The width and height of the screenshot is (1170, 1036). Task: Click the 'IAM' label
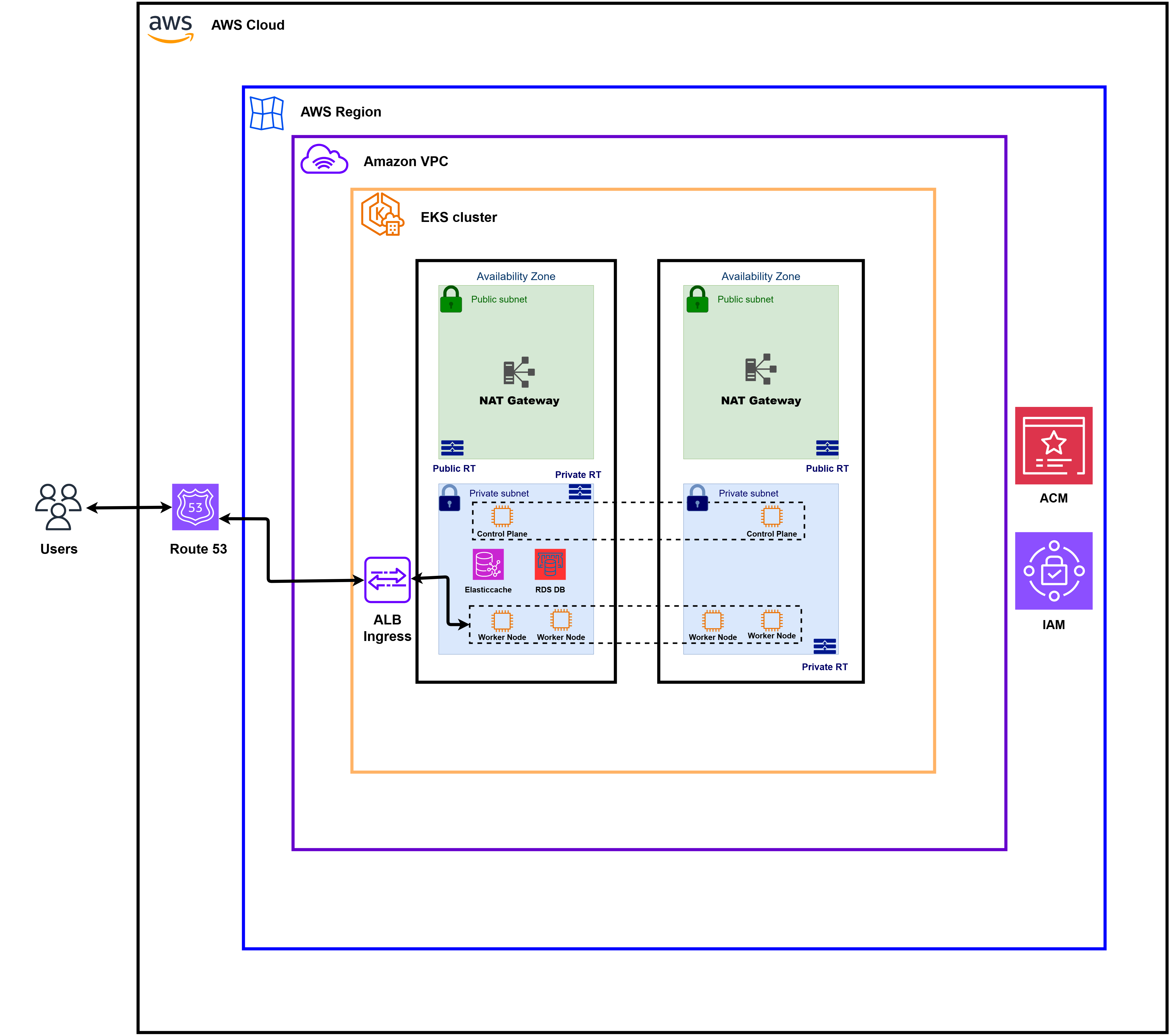(x=1054, y=625)
